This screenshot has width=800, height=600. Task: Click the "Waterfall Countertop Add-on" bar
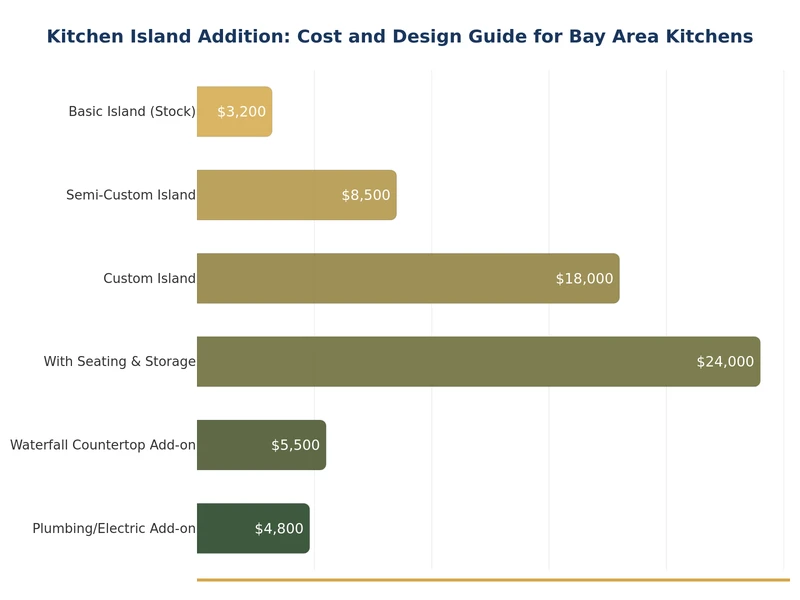(260, 445)
